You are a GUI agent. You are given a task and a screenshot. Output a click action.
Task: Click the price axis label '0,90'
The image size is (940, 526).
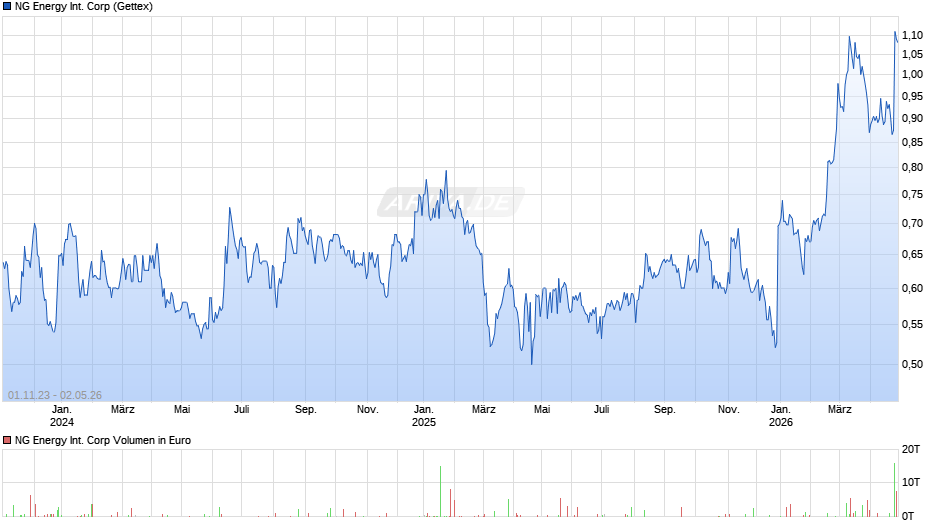pos(912,118)
